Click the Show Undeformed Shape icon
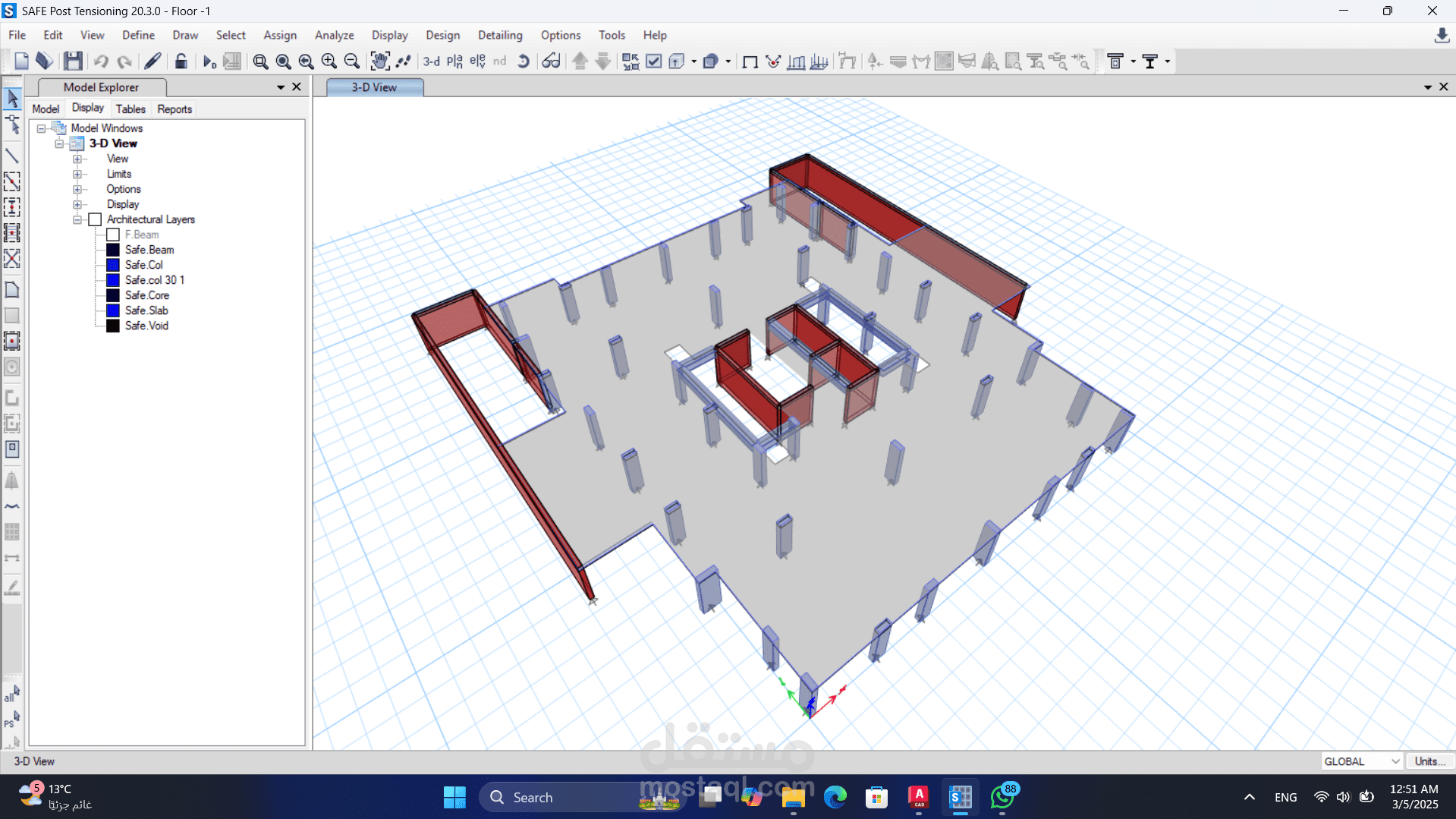Image resolution: width=1456 pixels, height=819 pixels. pyautogui.click(x=750, y=61)
